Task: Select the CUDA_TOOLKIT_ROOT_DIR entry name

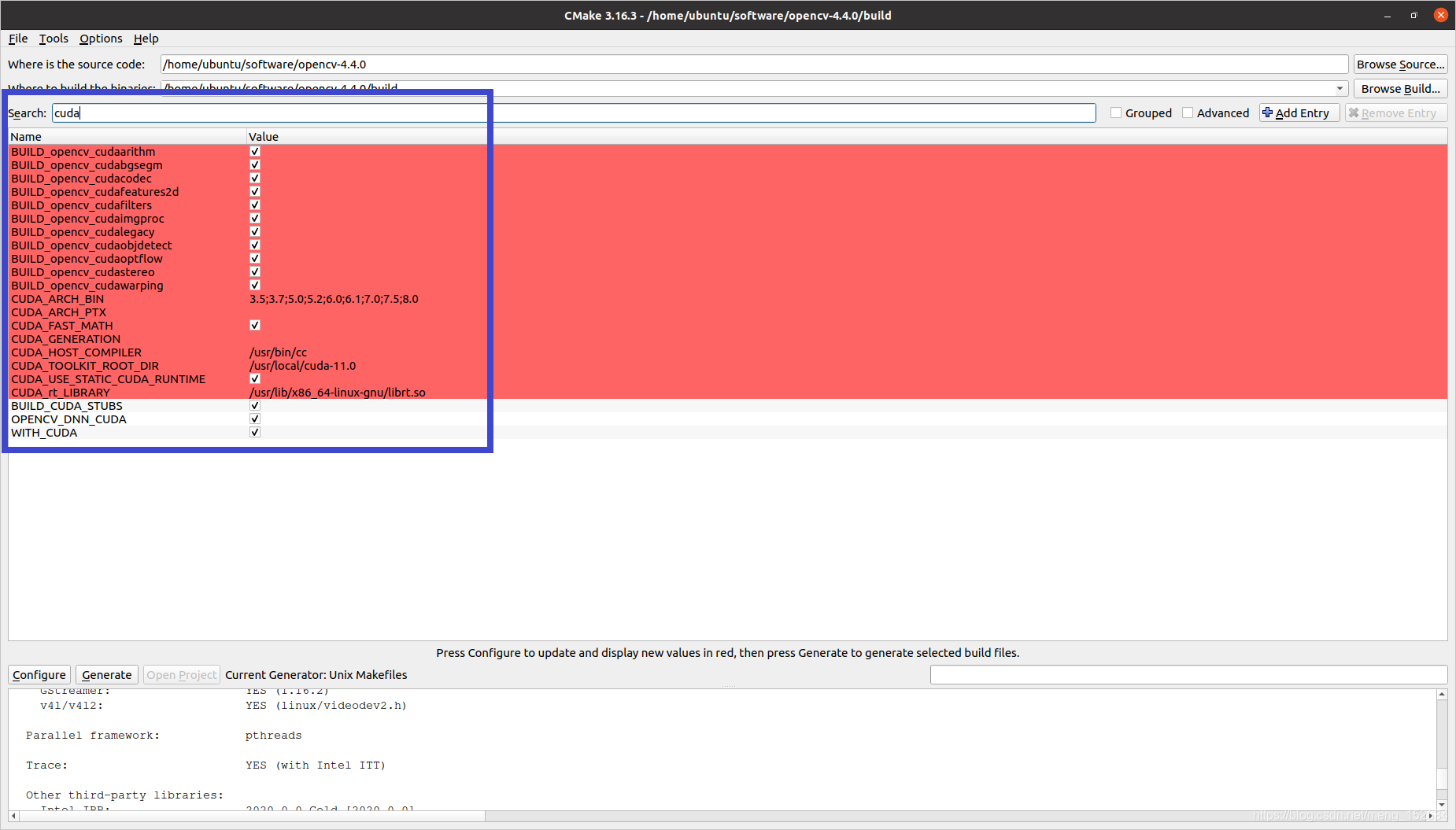Action: [x=85, y=366]
